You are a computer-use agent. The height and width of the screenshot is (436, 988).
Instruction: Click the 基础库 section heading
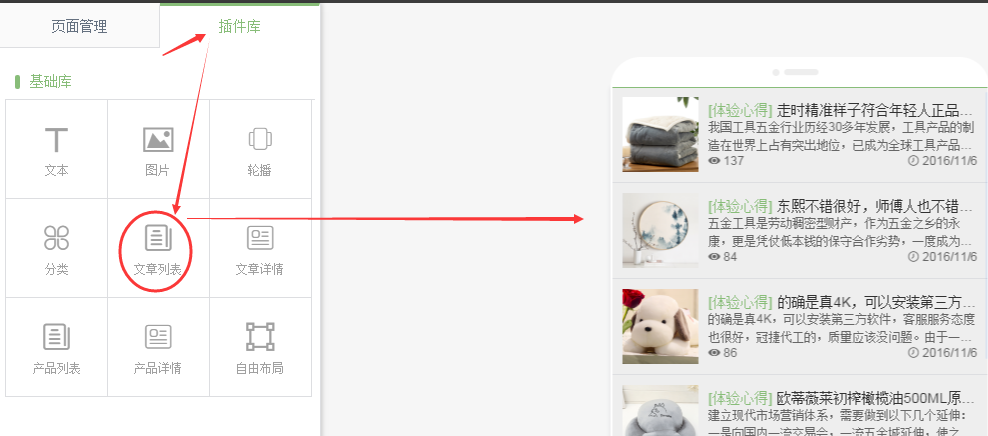(50, 81)
